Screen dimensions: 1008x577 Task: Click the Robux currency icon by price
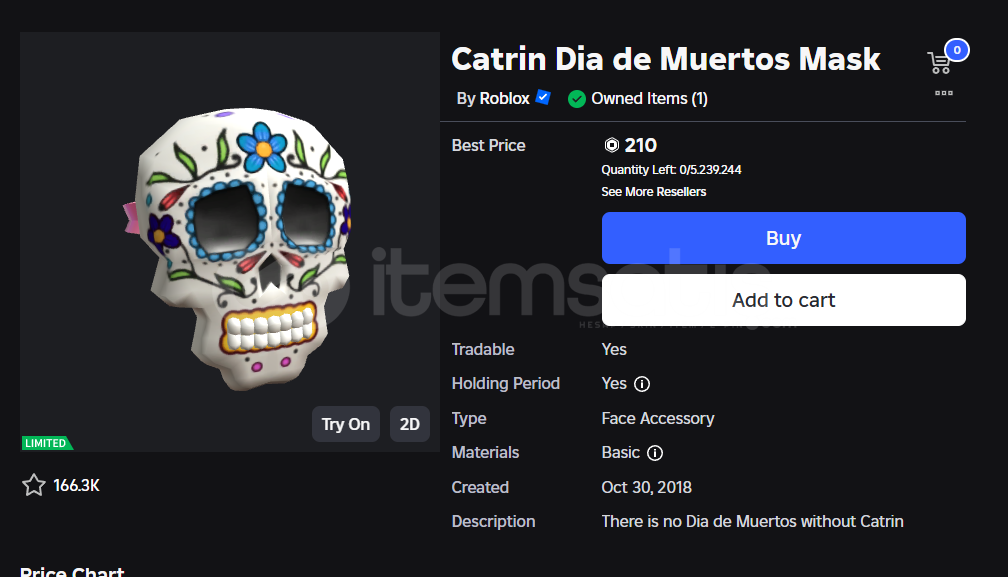click(x=612, y=146)
